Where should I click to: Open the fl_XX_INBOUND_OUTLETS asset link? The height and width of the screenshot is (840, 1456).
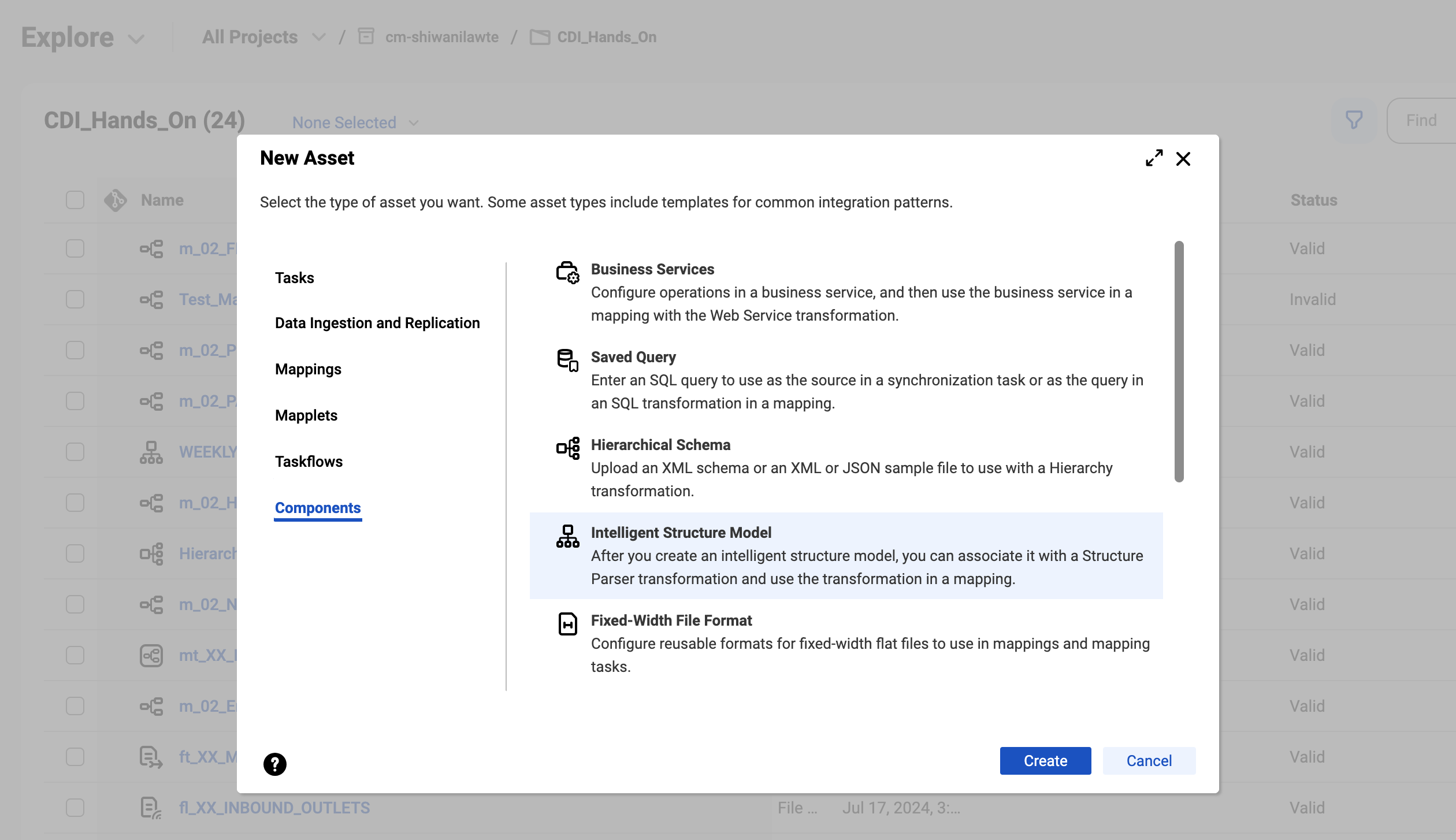tap(274, 808)
